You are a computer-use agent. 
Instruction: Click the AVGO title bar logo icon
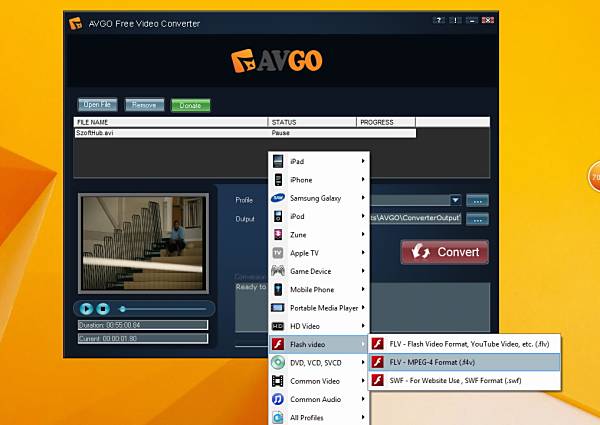click(x=75, y=23)
